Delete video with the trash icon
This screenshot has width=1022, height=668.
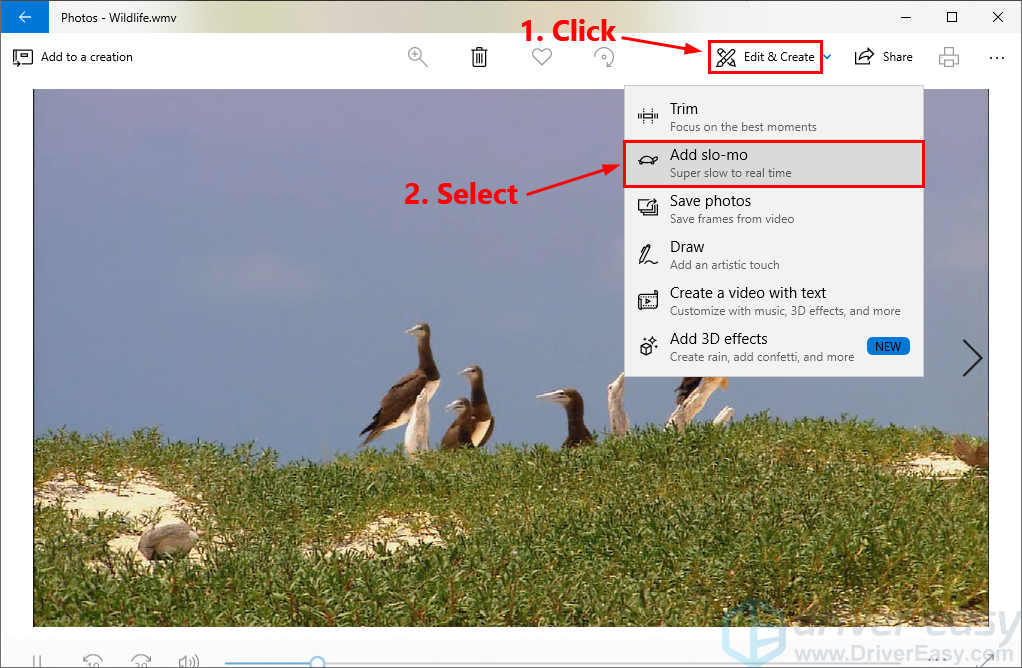click(479, 57)
